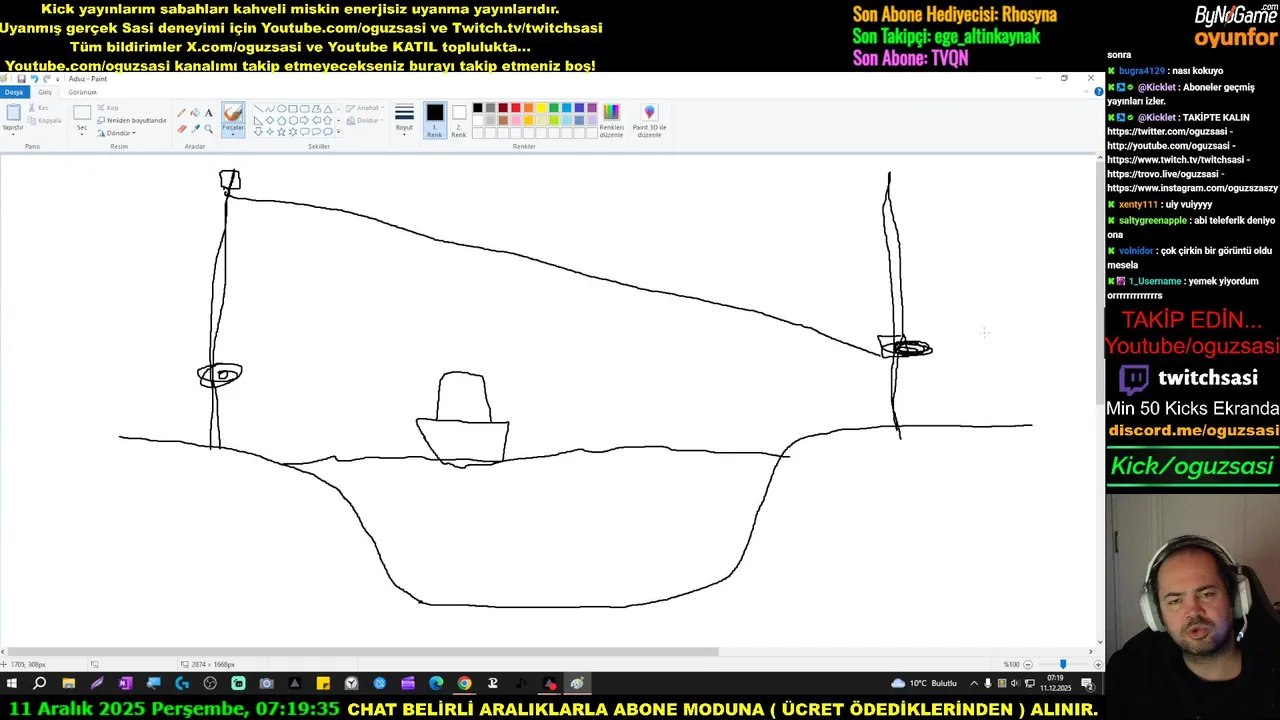Viewport: 1280px width, 720px height.
Task: Click the 10°C Bulutlu weather widget
Action: [x=923, y=683]
